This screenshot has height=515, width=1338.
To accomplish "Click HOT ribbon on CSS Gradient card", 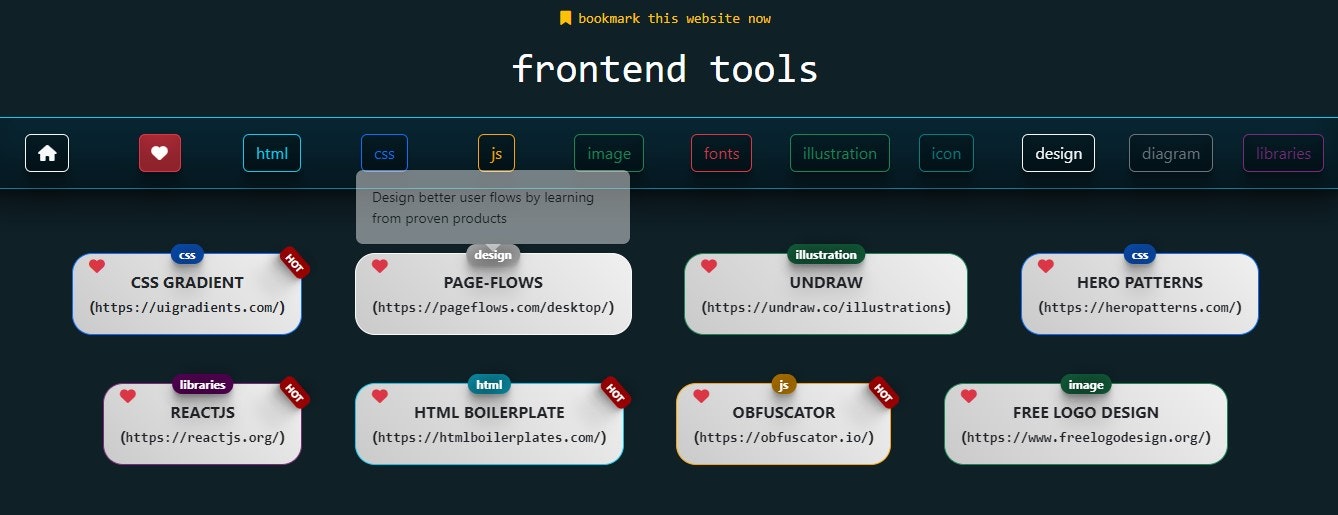I will click(294, 262).
